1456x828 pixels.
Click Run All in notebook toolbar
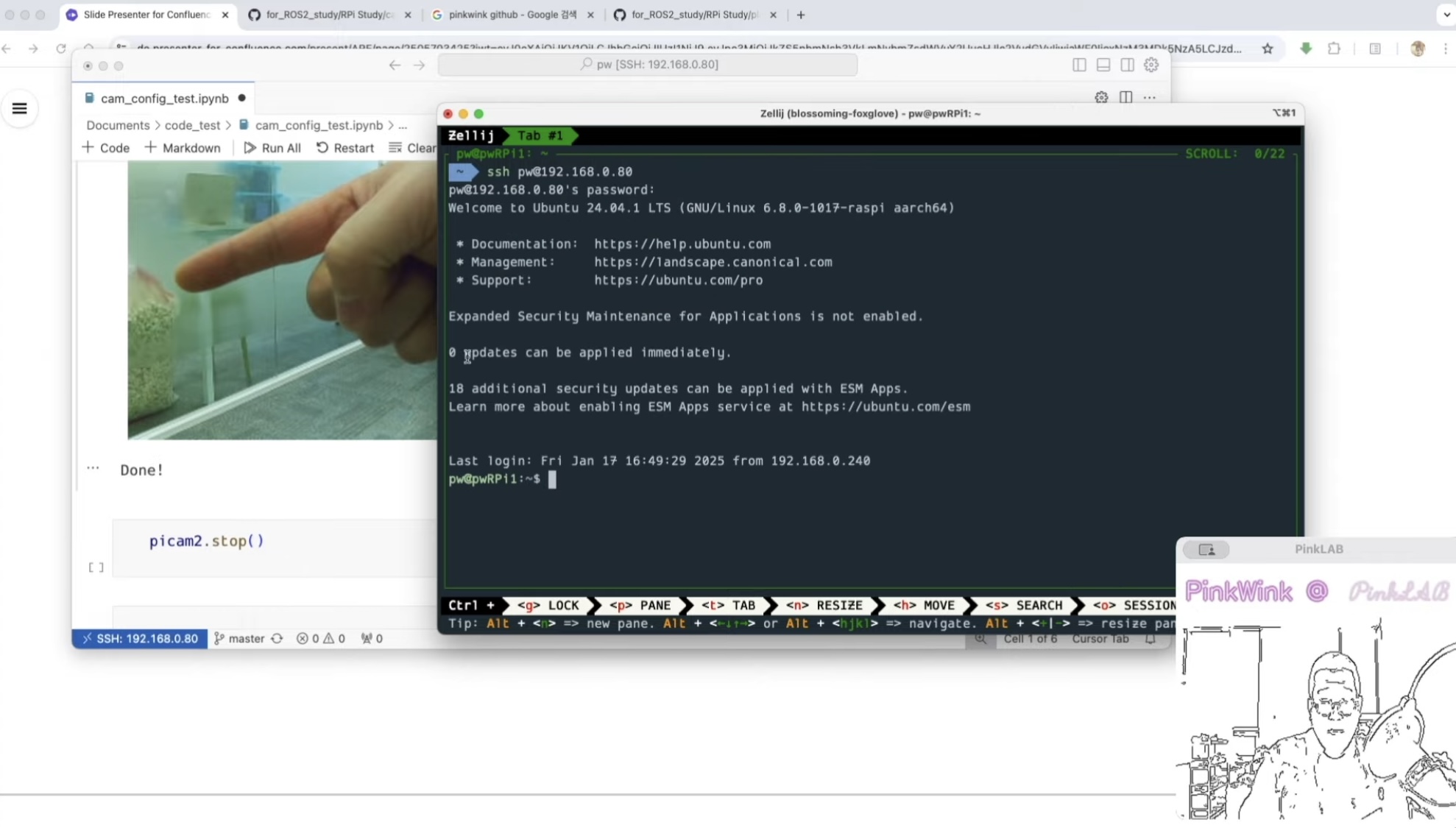272,148
